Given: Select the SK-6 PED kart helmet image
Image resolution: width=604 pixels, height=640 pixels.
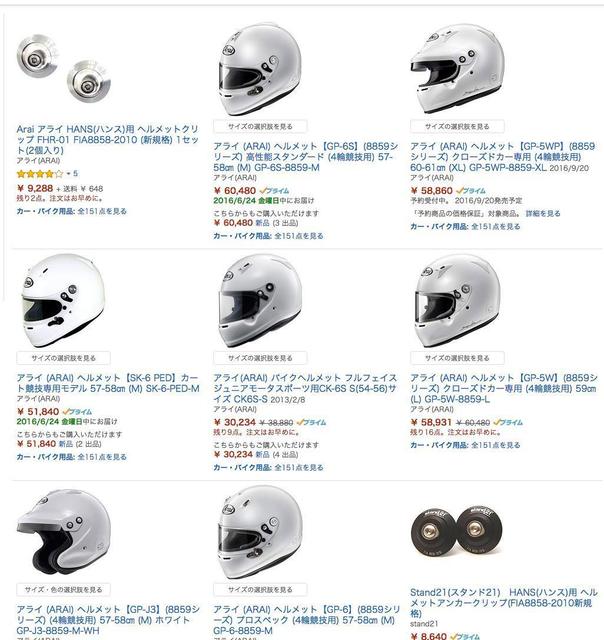Looking at the screenshot, I should pos(63,300).
